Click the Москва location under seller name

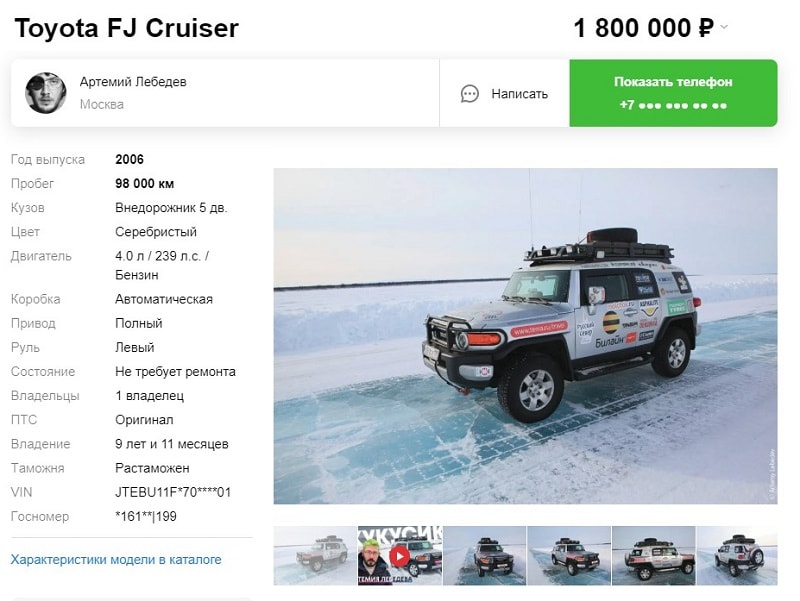(x=102, y=105)
